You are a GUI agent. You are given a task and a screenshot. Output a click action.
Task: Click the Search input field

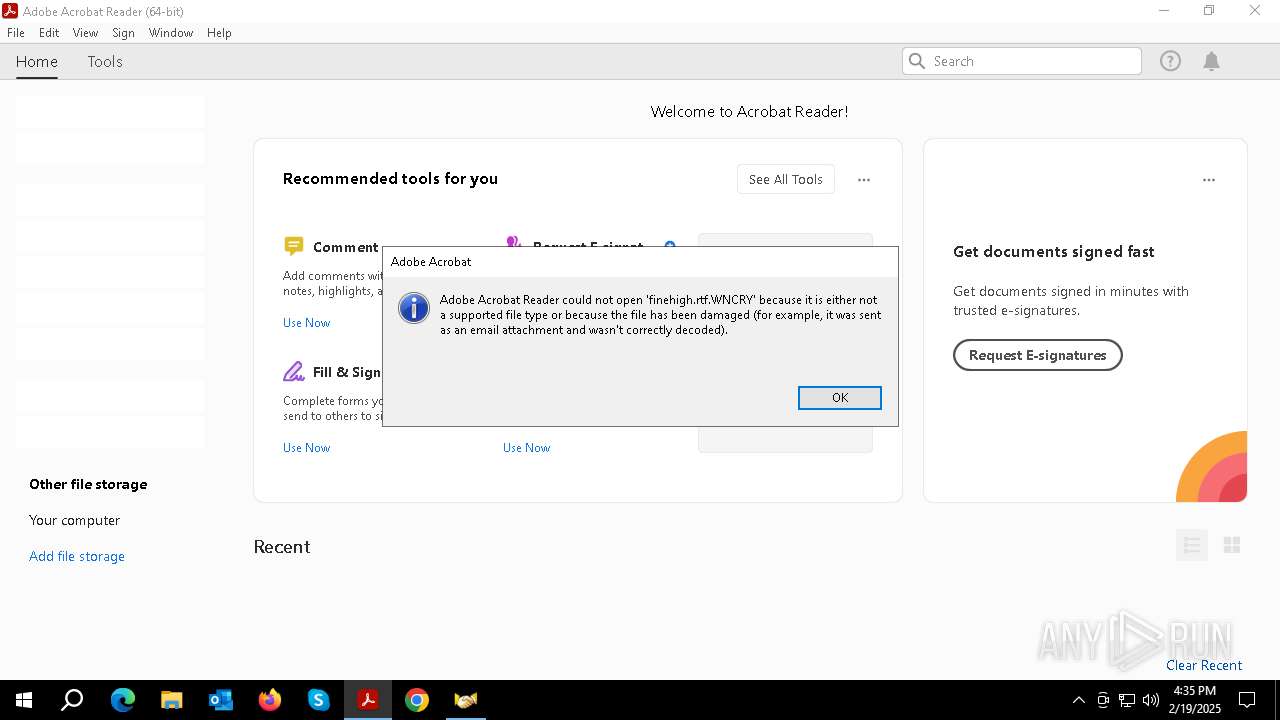click(x=1022, y=61)
